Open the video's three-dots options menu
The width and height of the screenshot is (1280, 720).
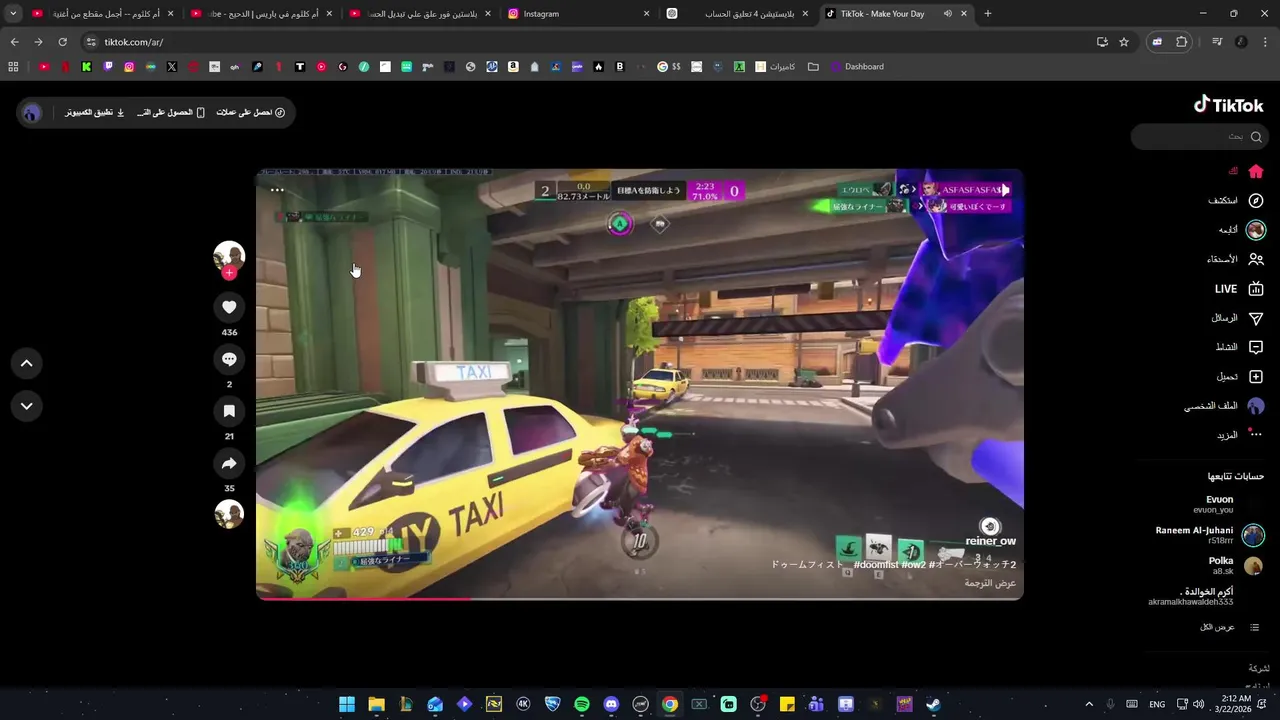[277, 189]
